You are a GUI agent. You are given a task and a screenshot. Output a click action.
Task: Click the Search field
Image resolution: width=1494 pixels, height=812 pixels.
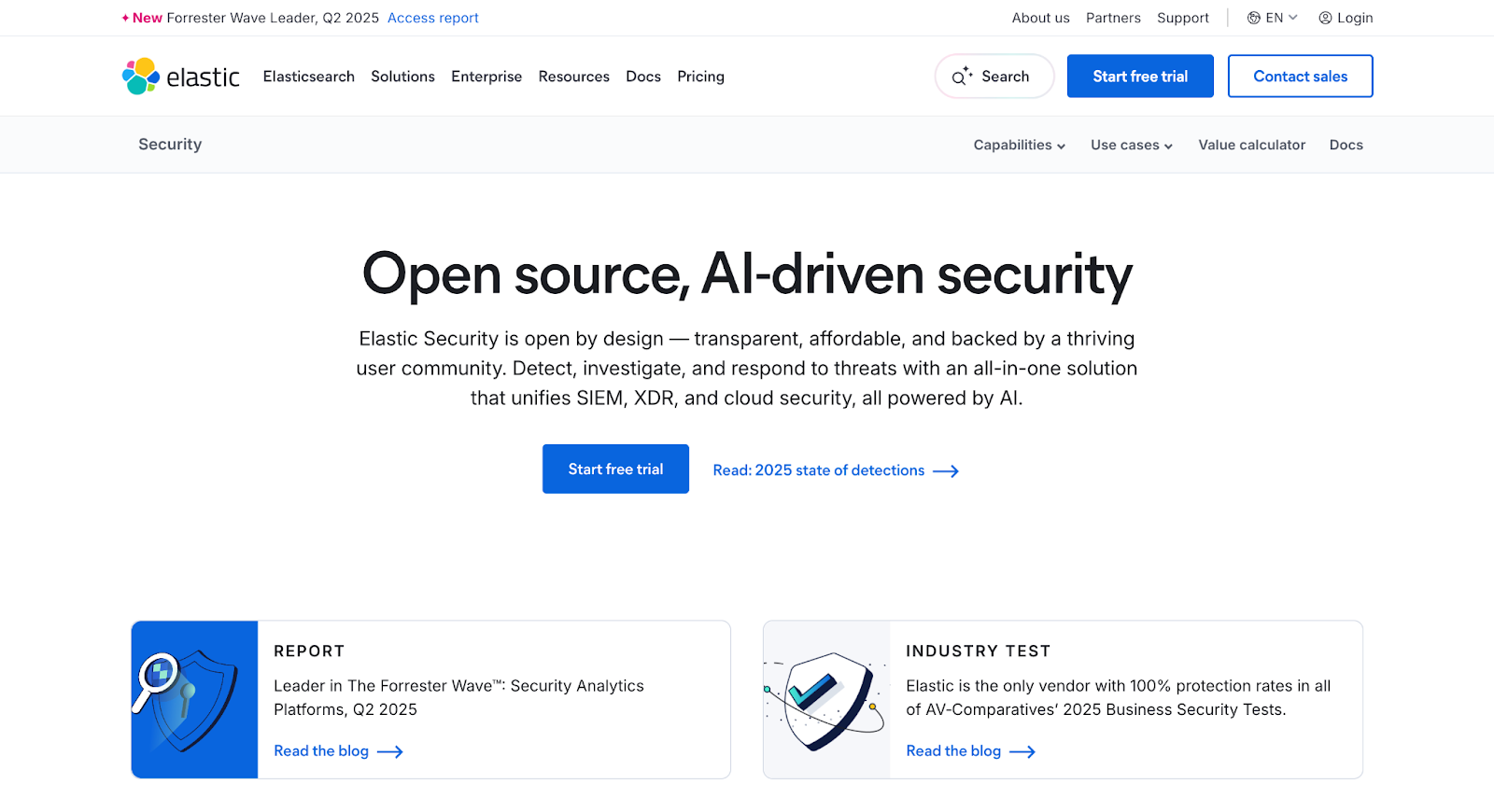[994, 76]
